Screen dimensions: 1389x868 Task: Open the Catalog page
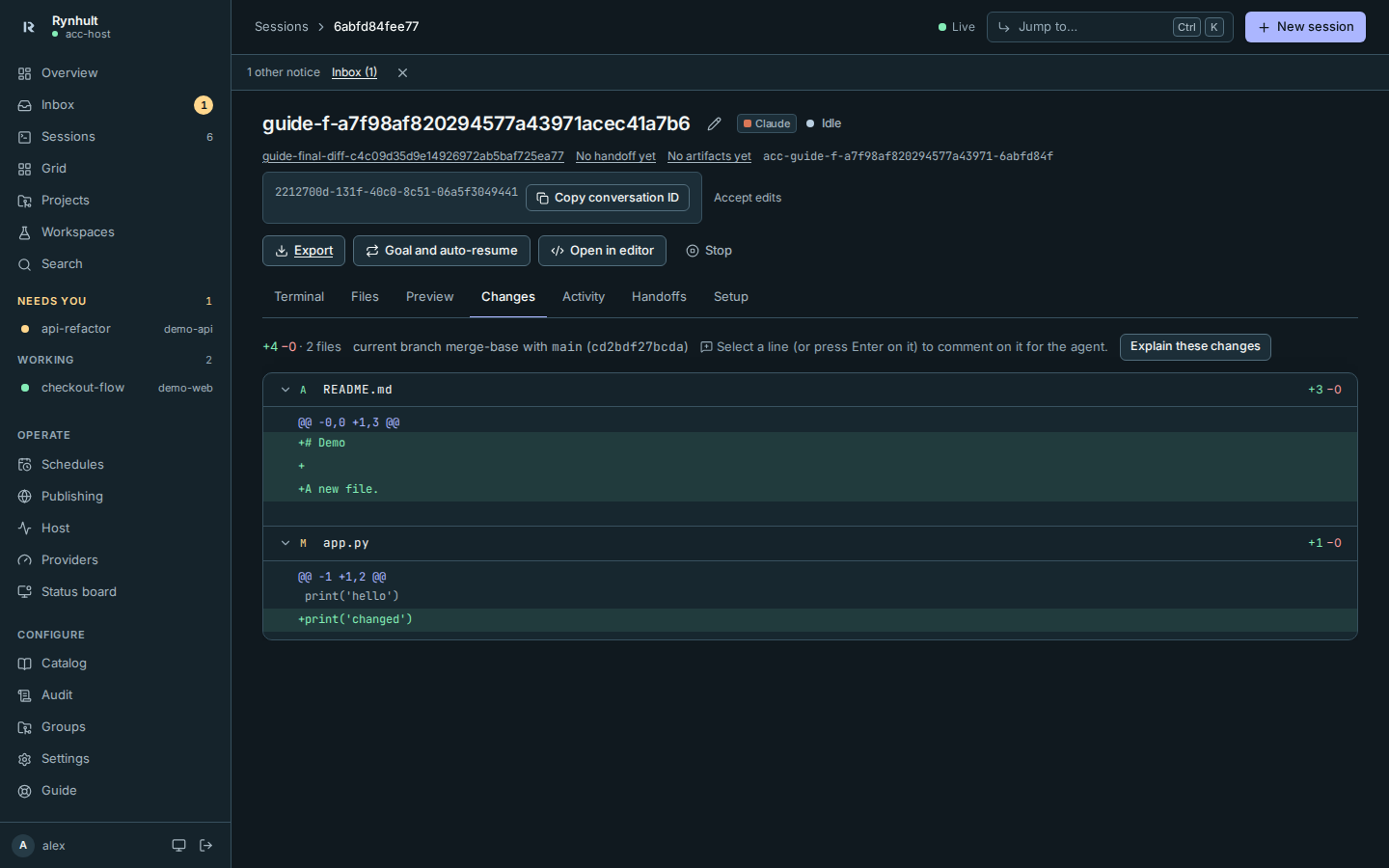pos(116,664)
